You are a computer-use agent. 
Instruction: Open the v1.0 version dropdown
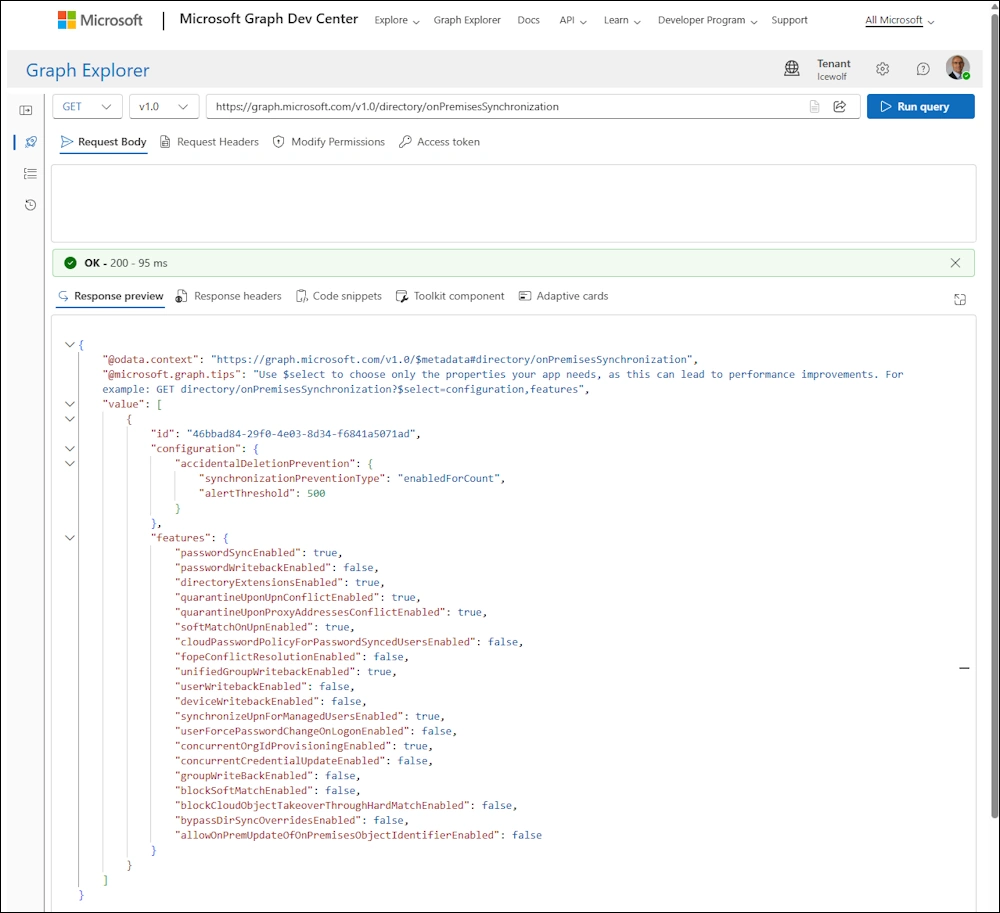click(x=164, y=106)
